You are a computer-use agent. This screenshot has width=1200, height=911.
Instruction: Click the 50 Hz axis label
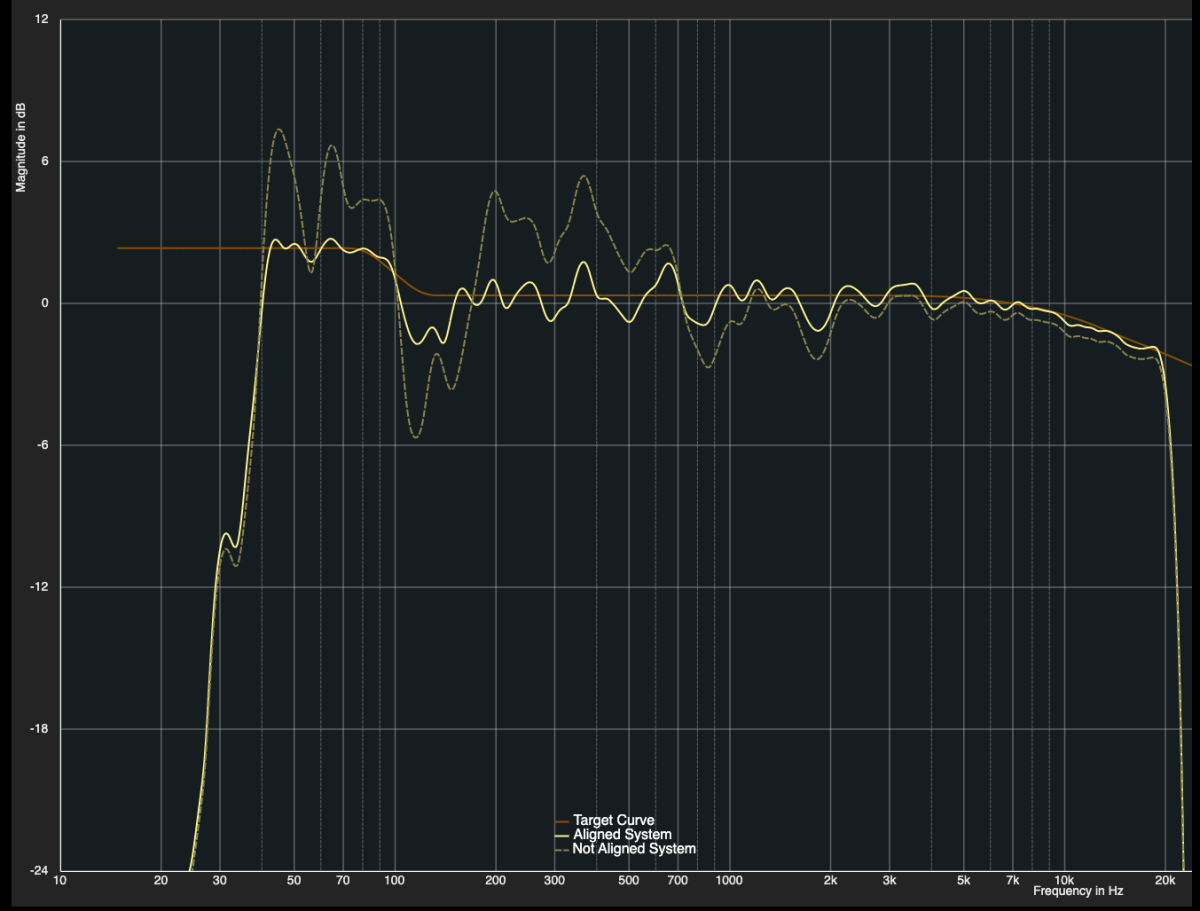tap(294, 881)
